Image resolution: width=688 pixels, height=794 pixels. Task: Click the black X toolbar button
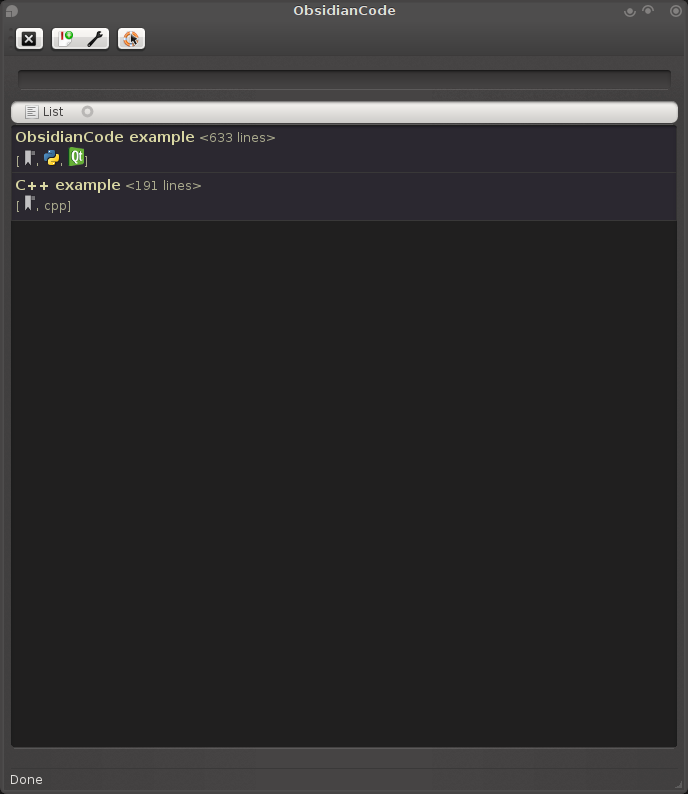(29, 39)
